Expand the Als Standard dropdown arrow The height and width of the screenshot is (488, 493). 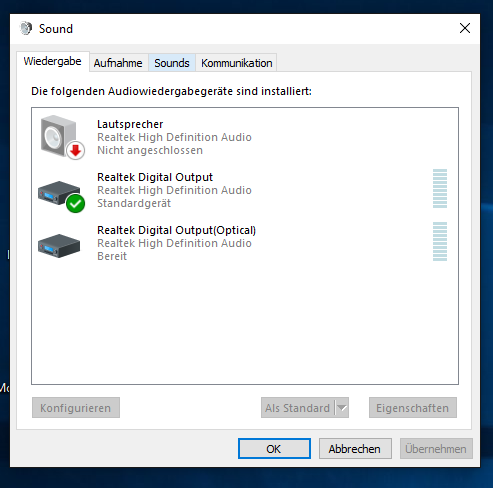click(x=342, y=408)
